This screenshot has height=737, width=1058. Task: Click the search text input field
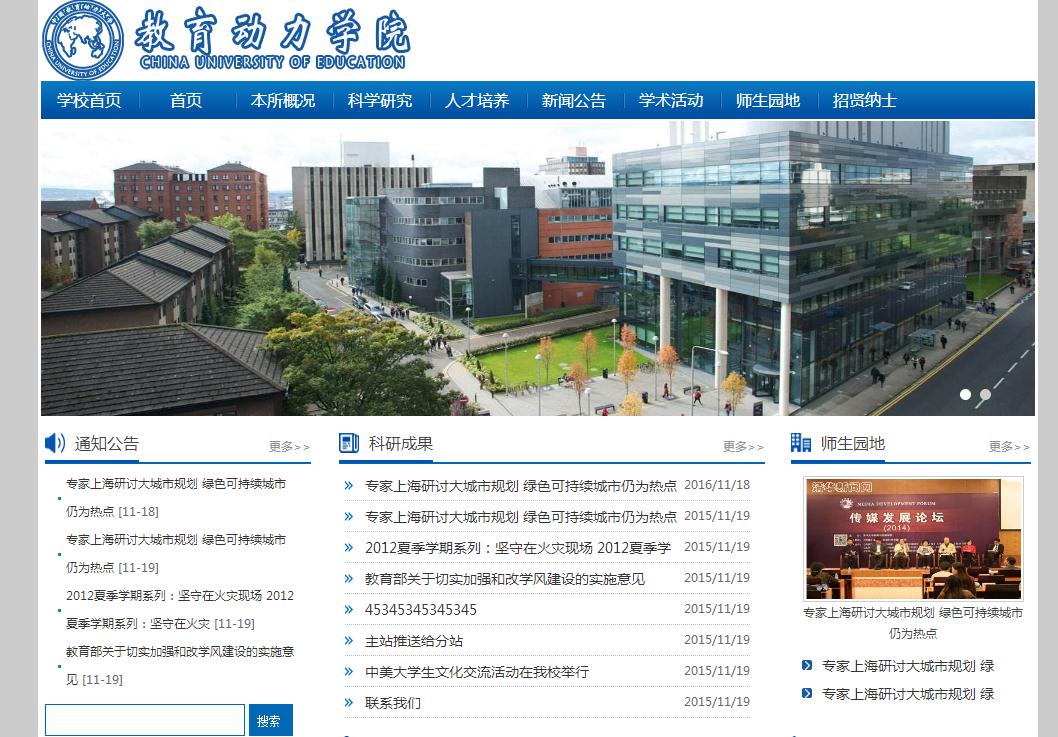click(x=145, y=720)
